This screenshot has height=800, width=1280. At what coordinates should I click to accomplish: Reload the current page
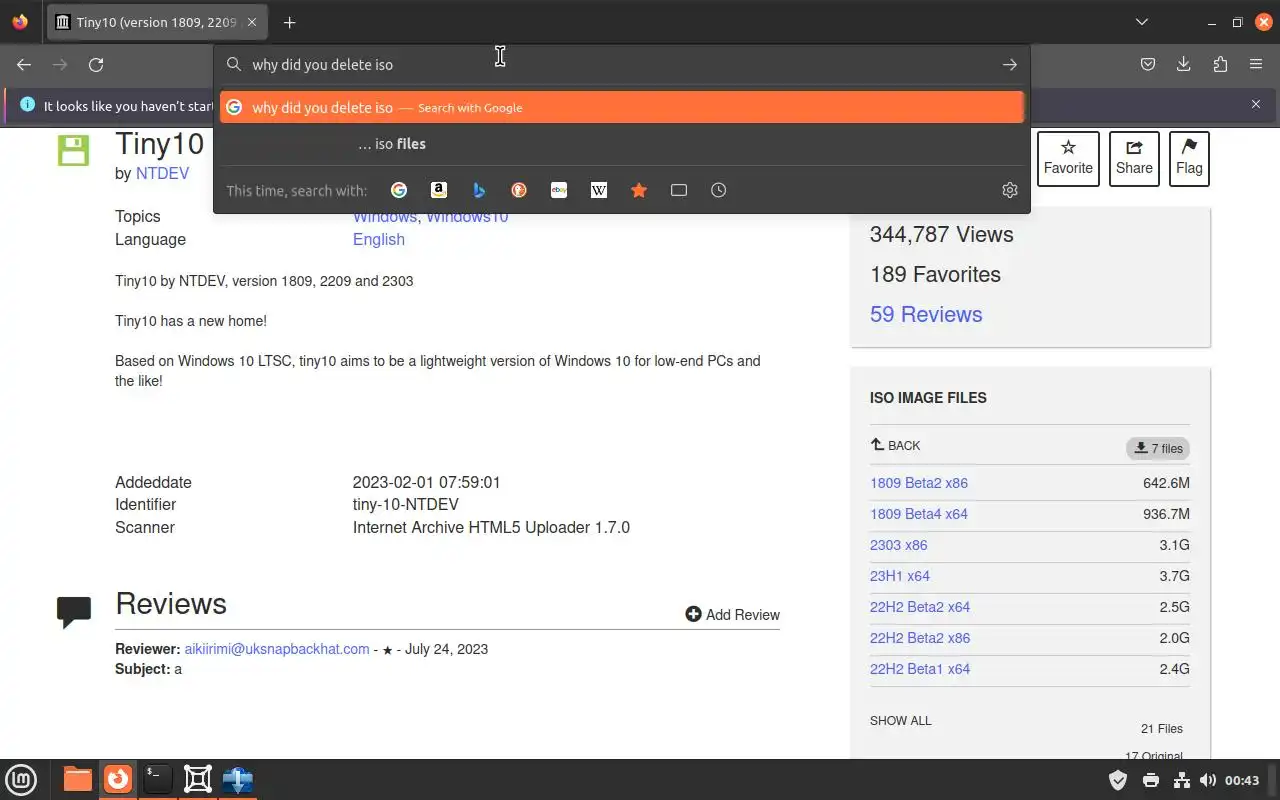pos(96,65)
